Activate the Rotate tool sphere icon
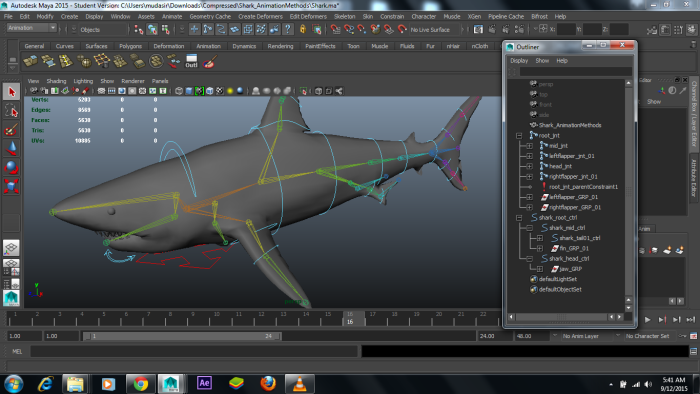Screen dimensions: 700x394 tap(11, 167)
